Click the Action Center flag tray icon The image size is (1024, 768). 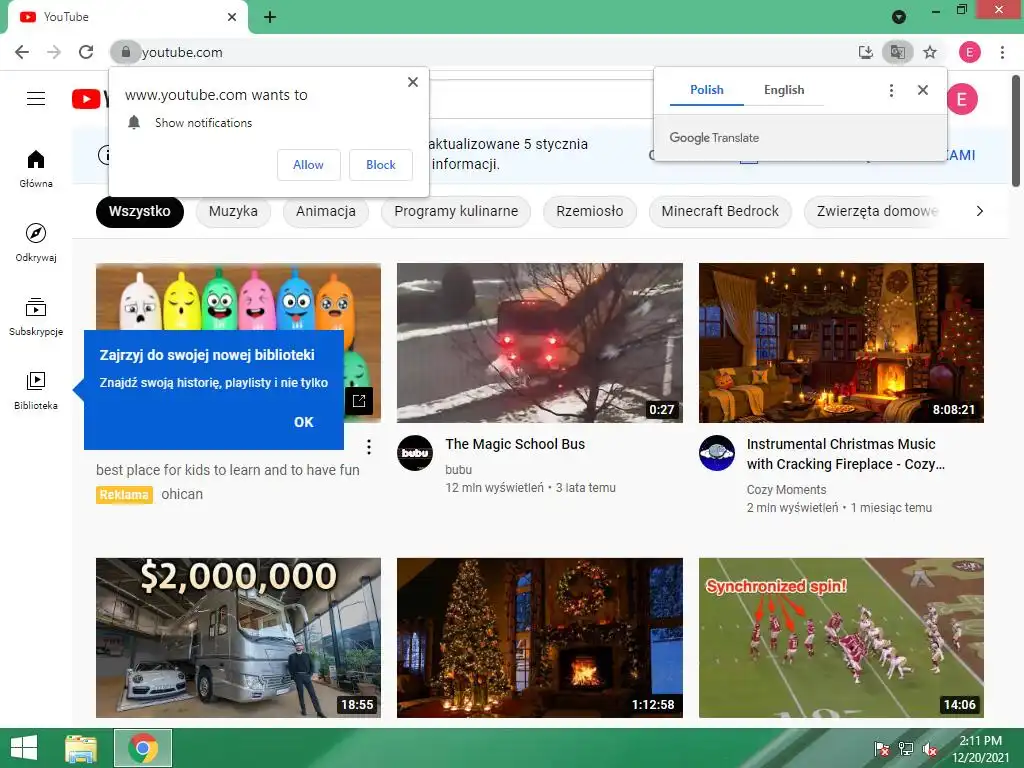[881, 749]
